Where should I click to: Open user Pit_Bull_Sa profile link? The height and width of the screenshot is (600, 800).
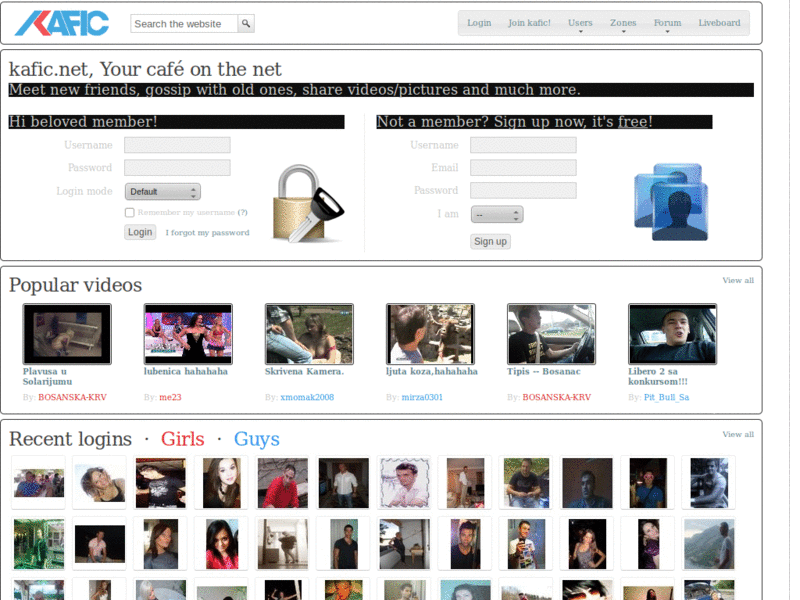pos(666,397)
